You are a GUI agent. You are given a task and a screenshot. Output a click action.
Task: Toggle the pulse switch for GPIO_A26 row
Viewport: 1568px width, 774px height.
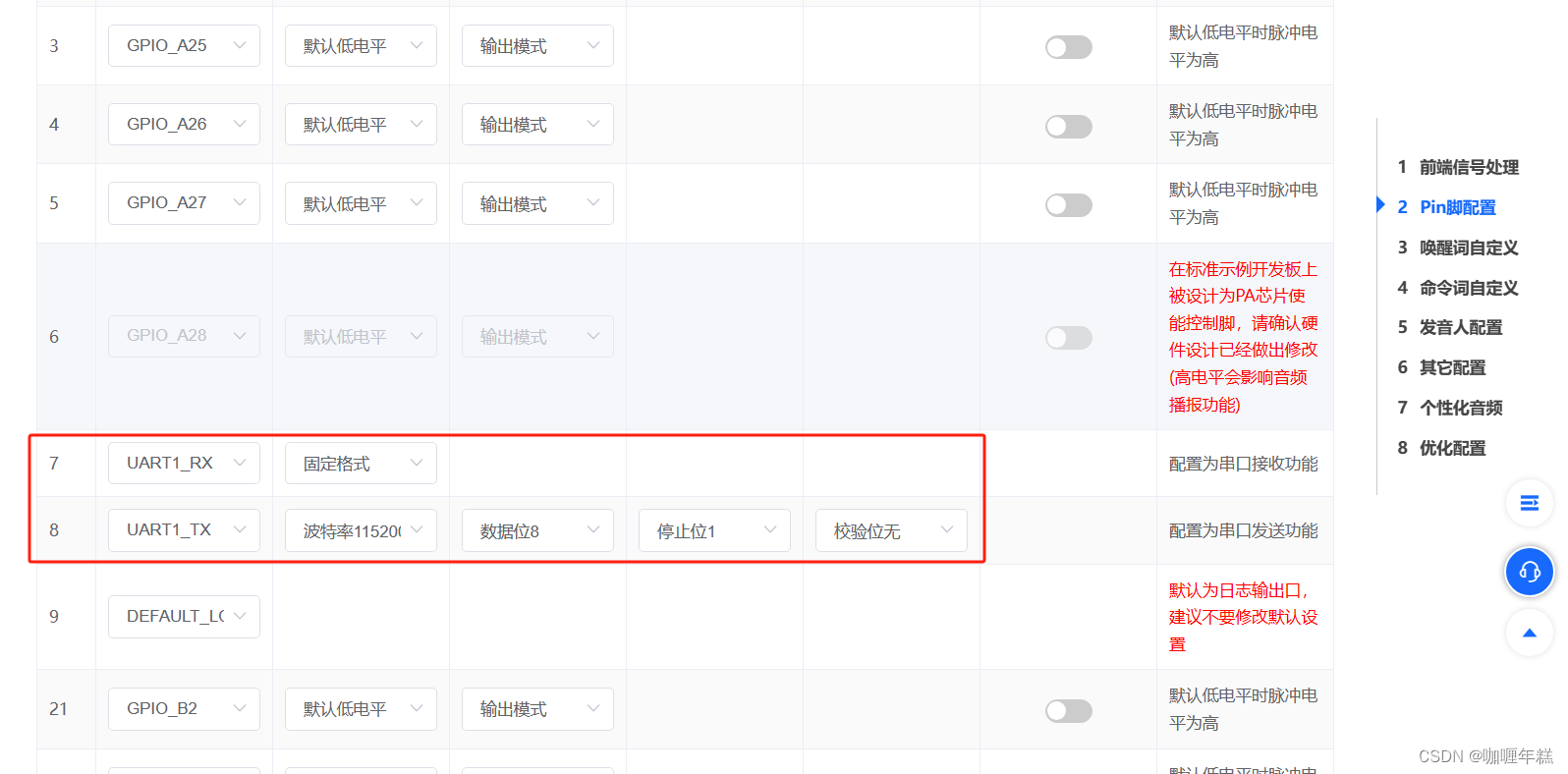point(1069,126)
